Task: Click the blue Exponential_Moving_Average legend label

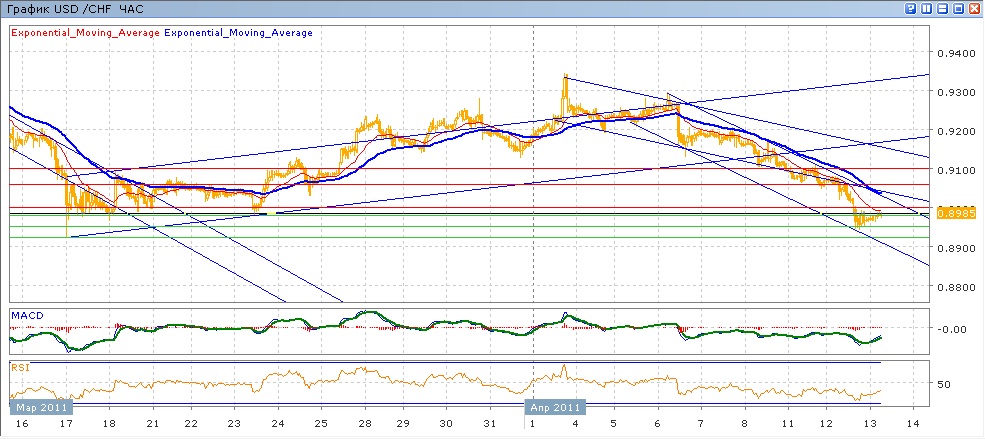Action: click(x=238, y=33)
